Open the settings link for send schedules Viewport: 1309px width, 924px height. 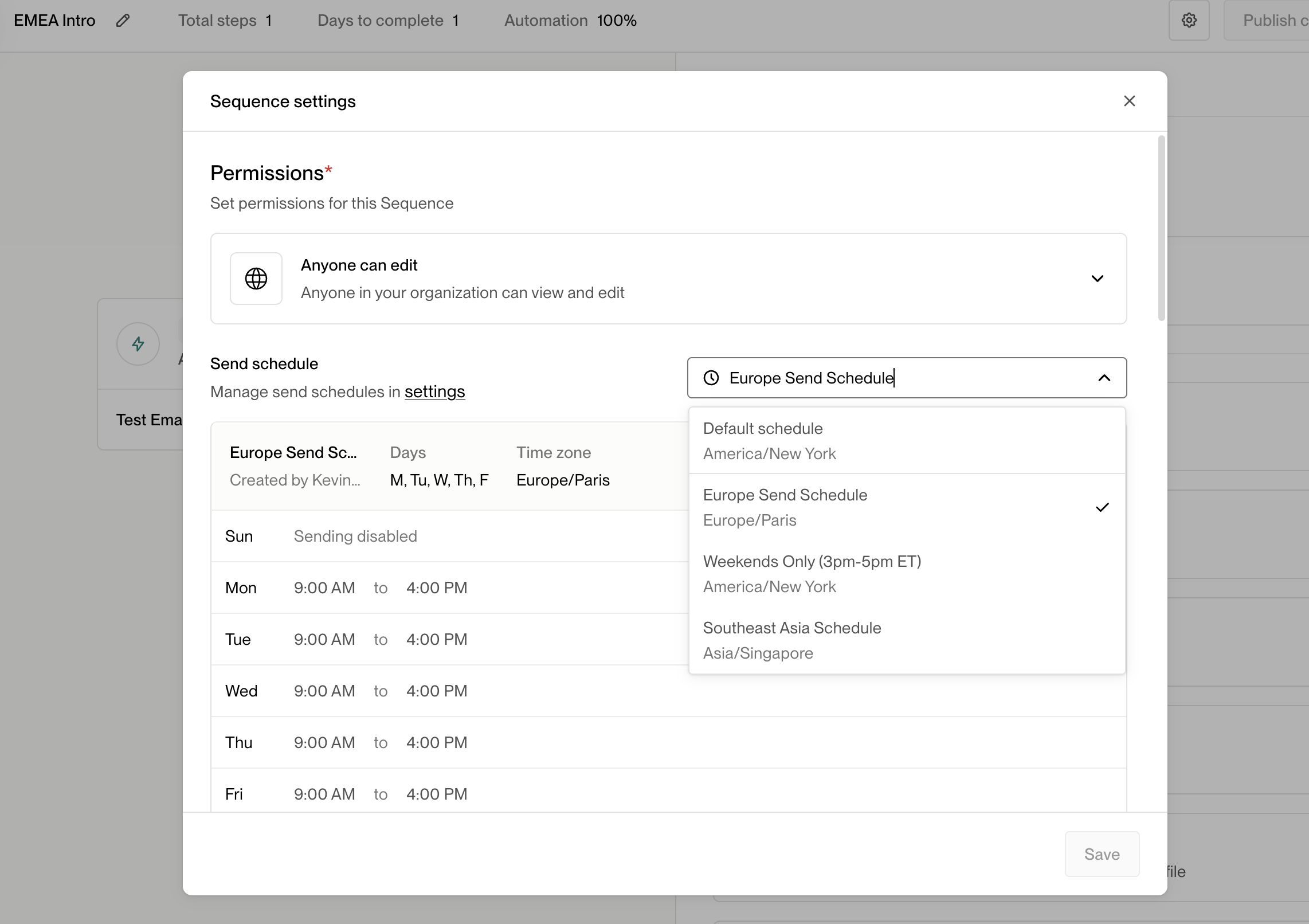tap(434, 391)
